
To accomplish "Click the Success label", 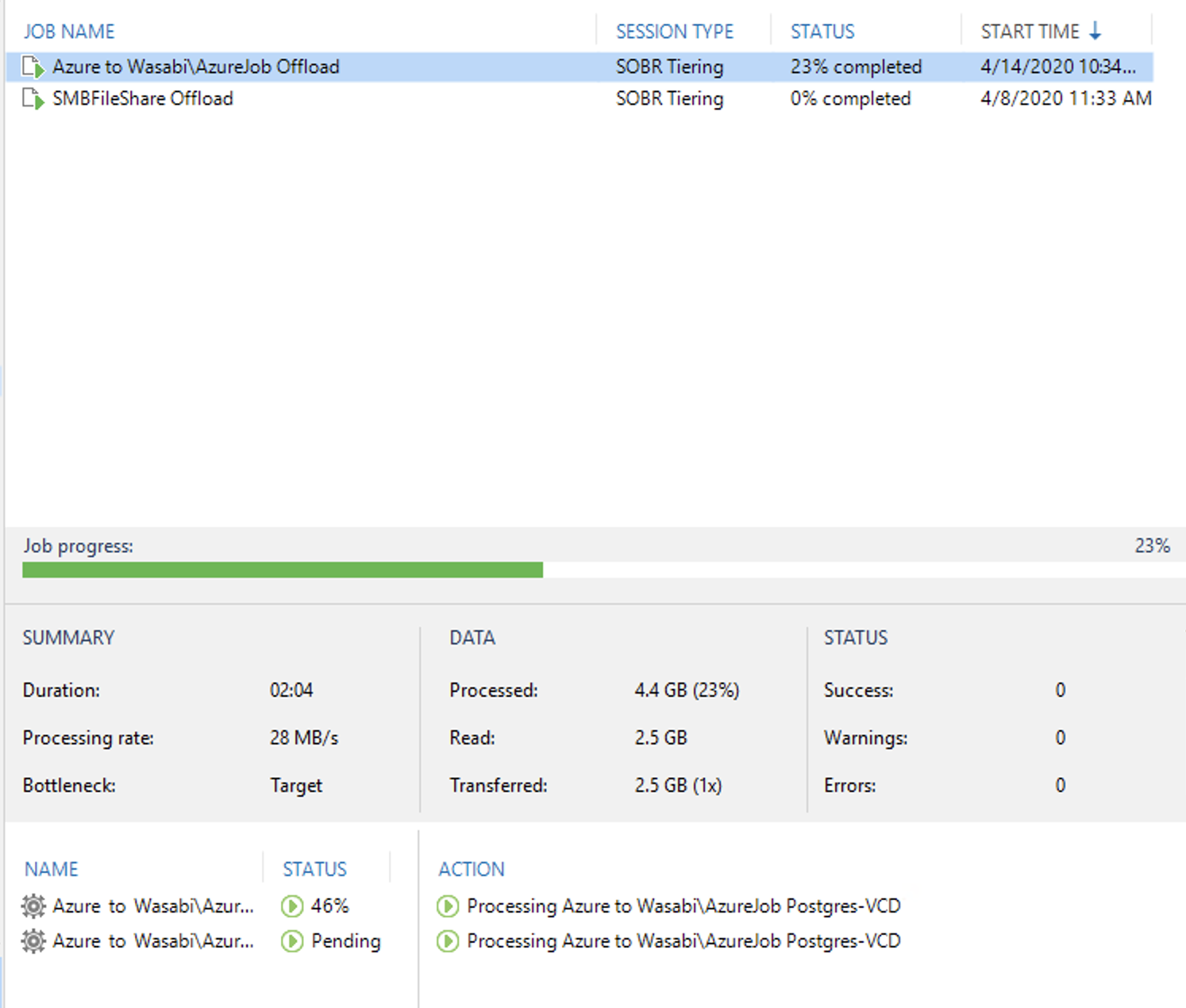I will (x=859, y=691).
